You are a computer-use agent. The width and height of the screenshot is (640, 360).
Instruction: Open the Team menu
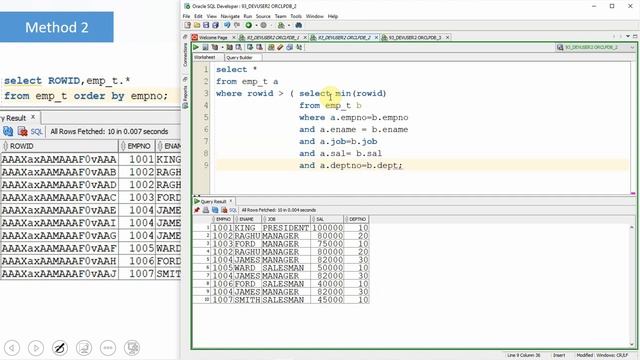pos(280,16)
